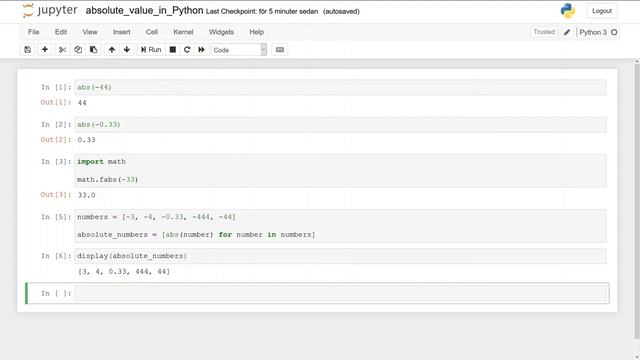Click the Jupyter logo

point(50,11)
